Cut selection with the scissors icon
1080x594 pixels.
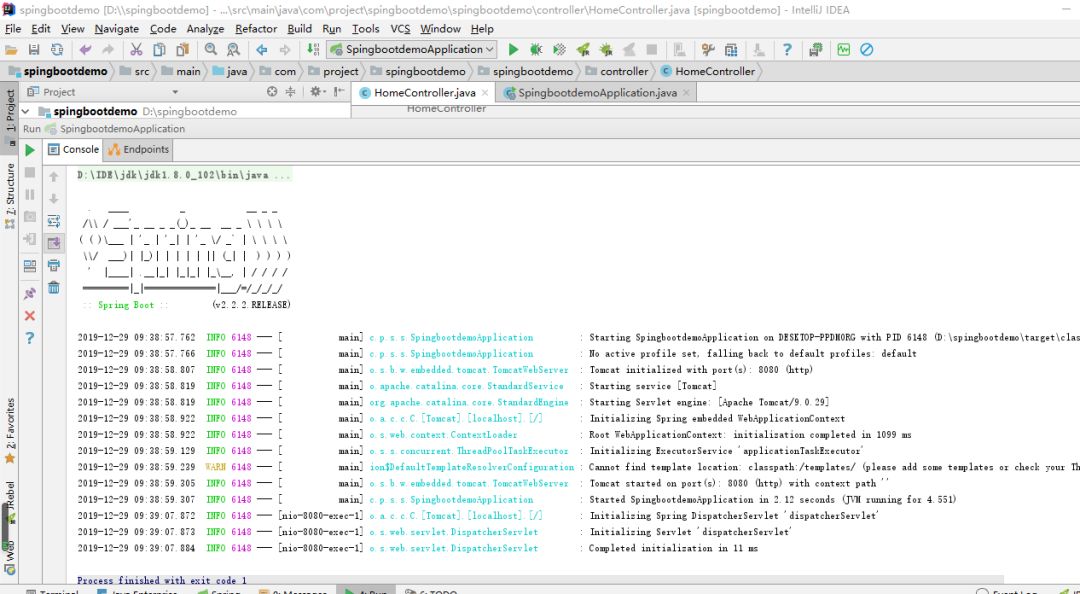[136, 50]
